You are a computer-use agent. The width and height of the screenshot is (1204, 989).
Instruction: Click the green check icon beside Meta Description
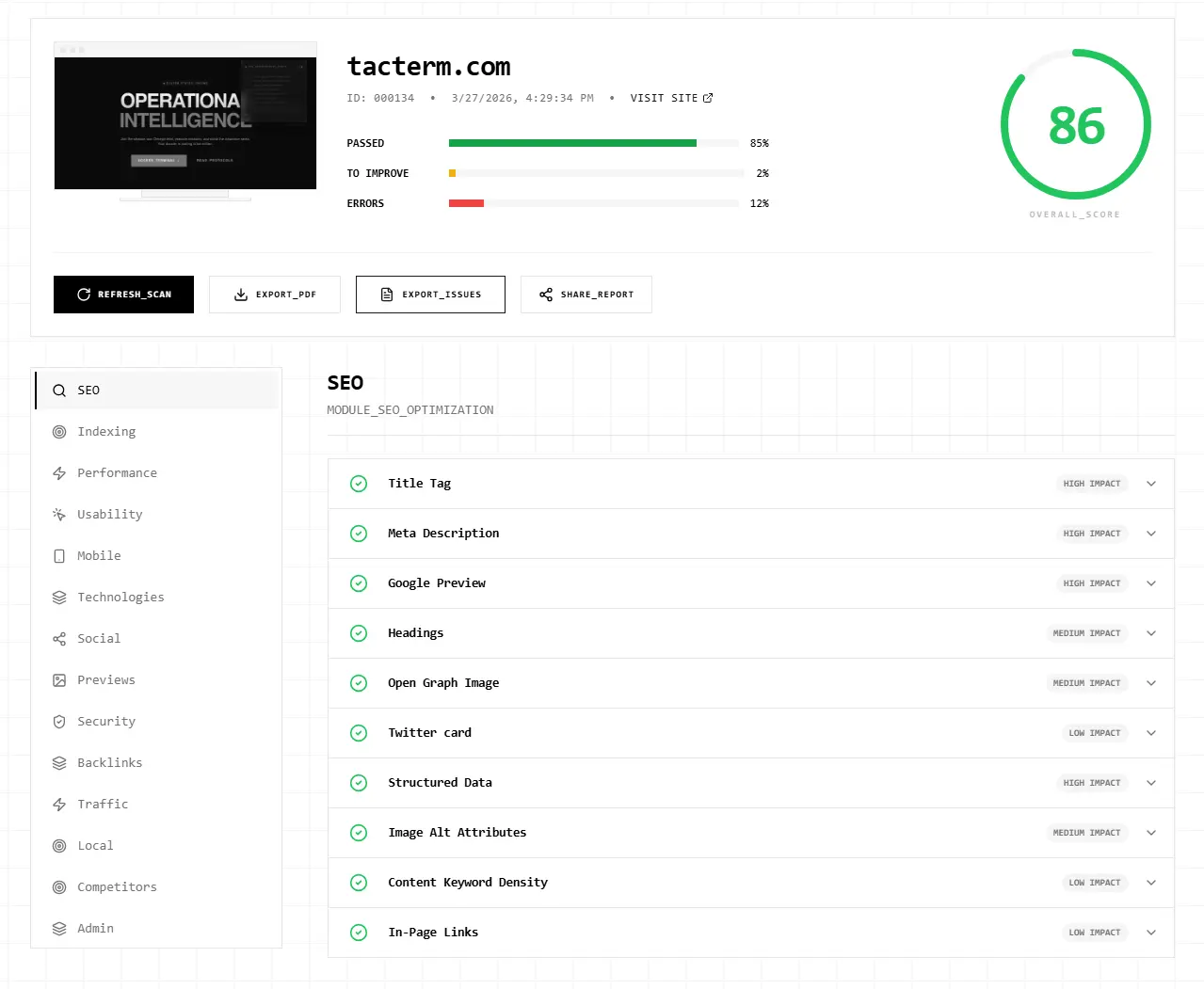tap(359, 534)
